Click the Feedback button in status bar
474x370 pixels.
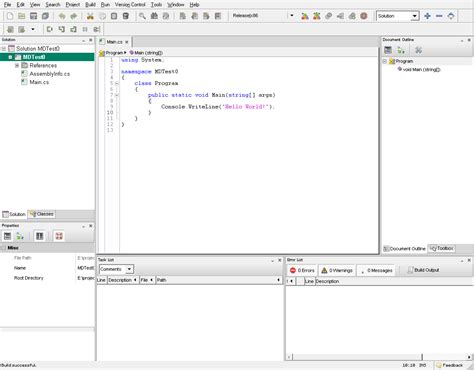point(450,365)
